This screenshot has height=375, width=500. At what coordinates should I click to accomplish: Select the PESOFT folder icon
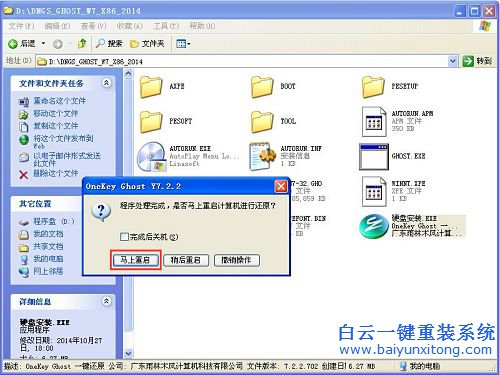tap(151, 122)
